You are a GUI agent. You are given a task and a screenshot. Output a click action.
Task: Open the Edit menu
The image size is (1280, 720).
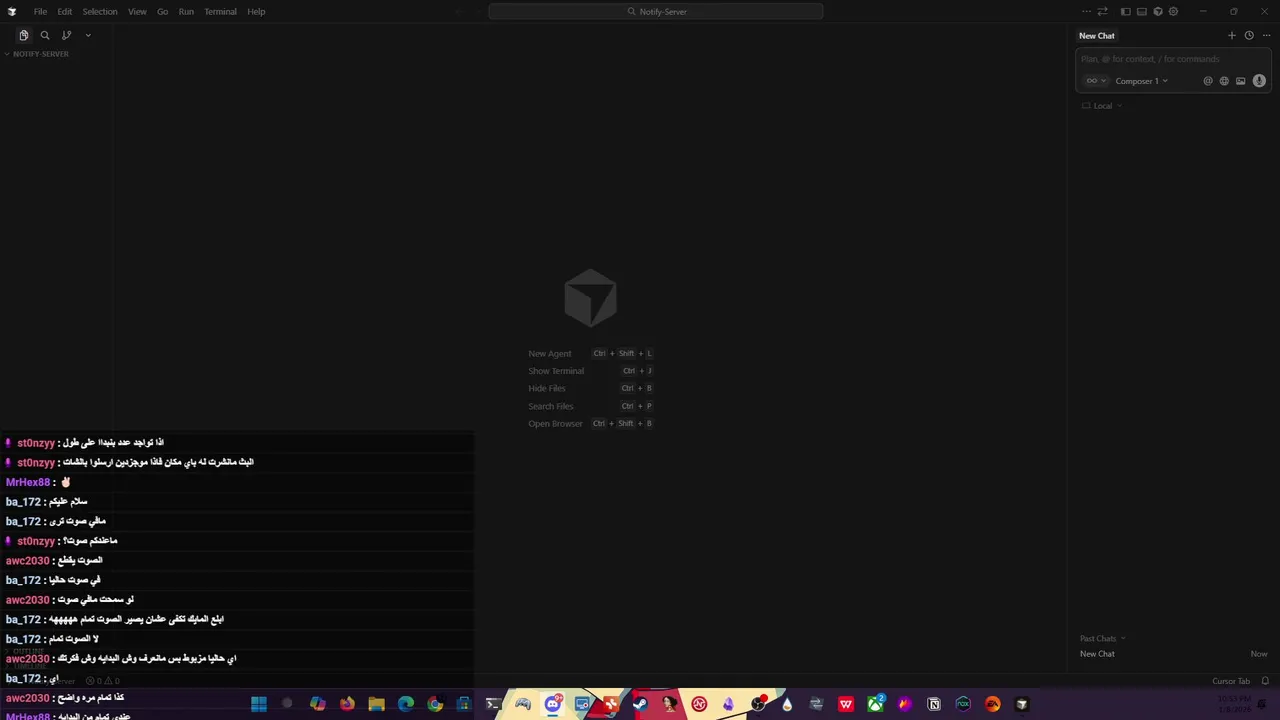tap(64, 11)
